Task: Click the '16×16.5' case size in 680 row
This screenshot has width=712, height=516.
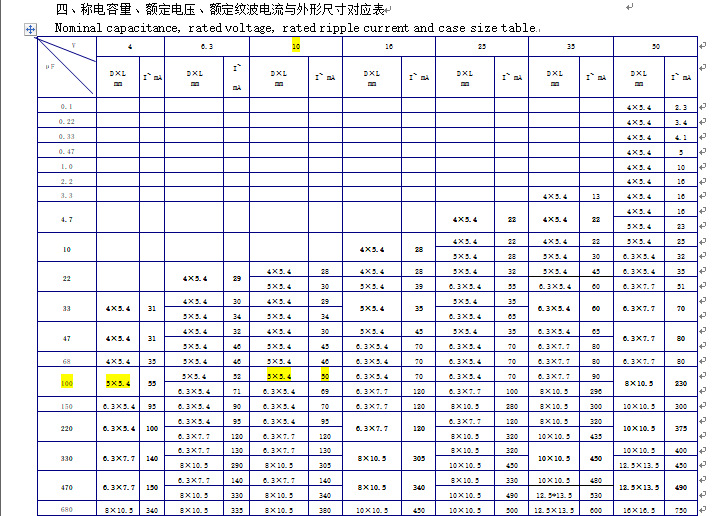Action: (x=639, y=510)
